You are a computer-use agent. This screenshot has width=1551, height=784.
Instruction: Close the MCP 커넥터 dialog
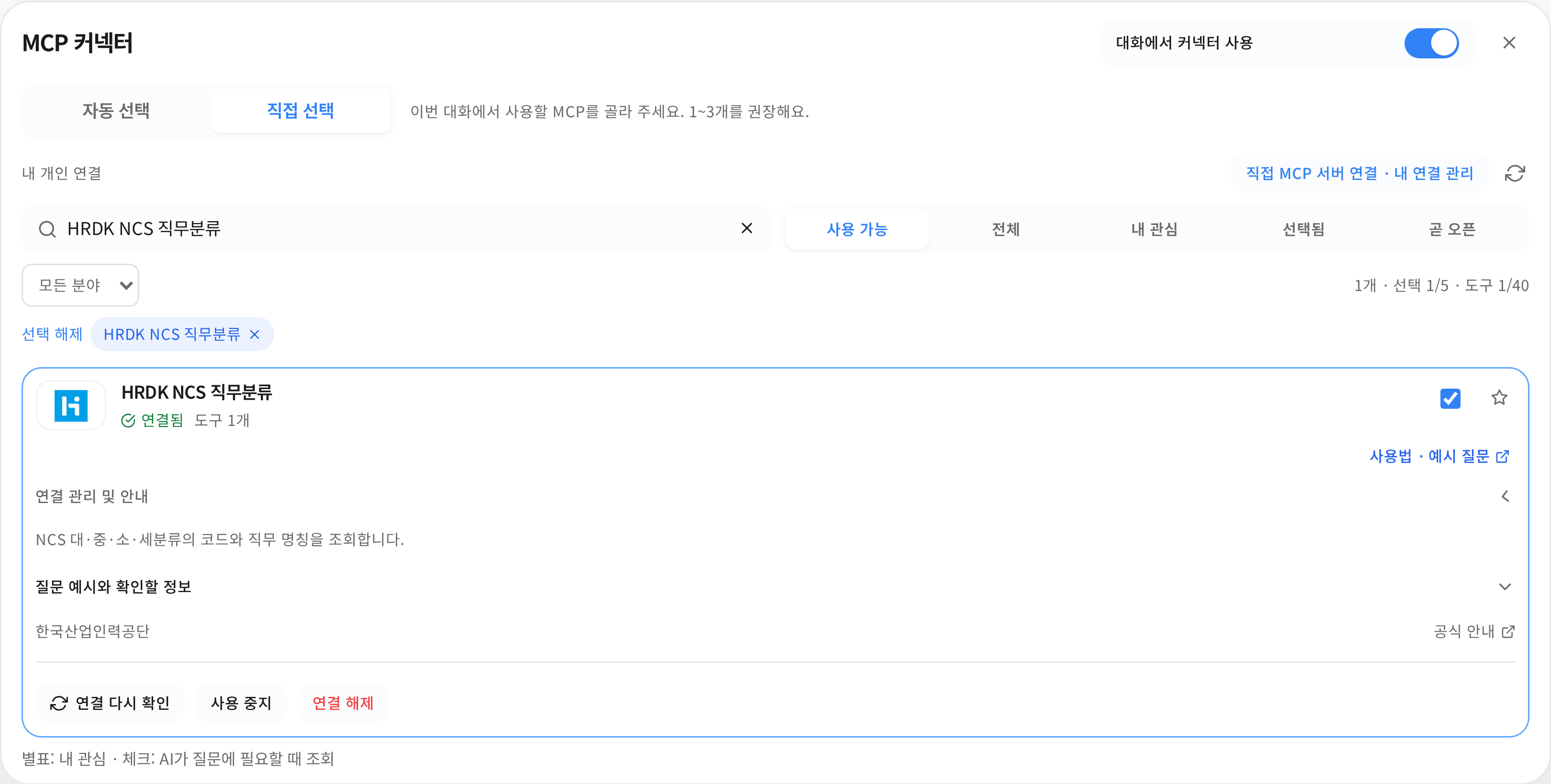coord(1509,43)
